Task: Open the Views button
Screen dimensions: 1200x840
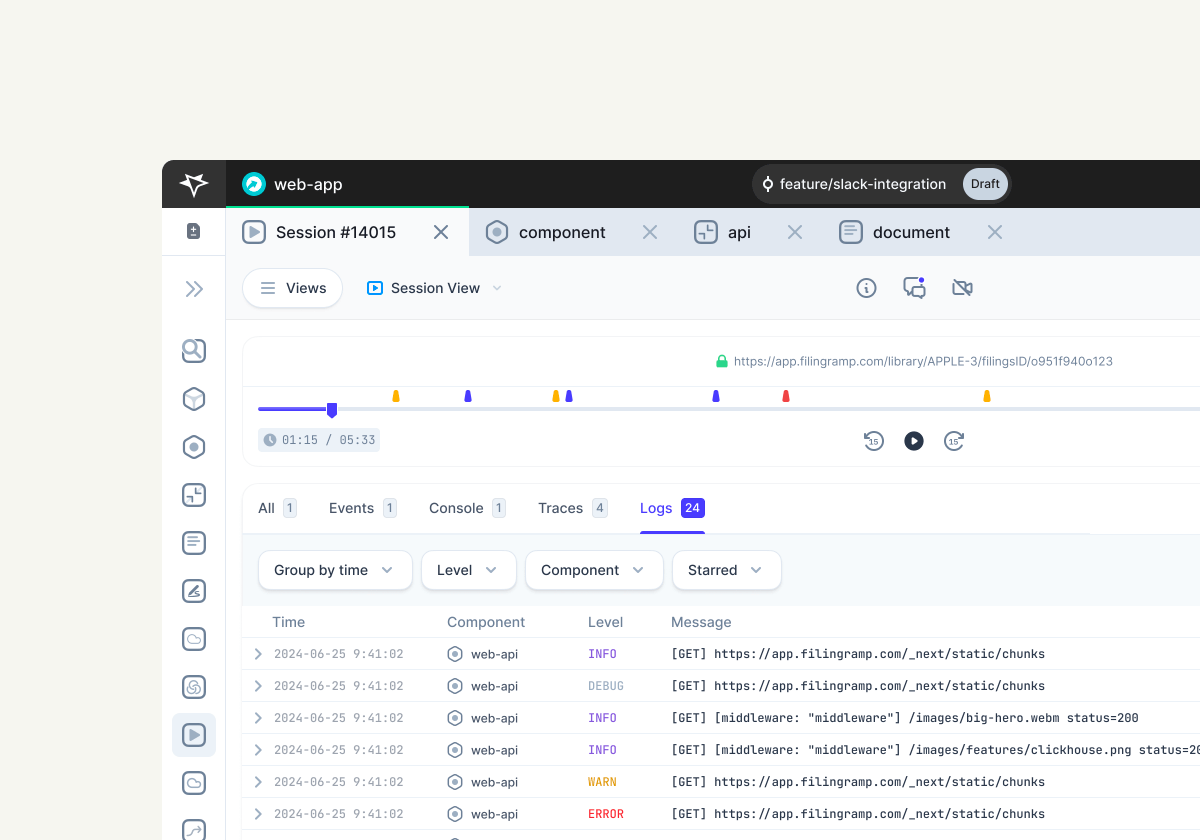Action: pyautogui.click(x=293, y=288)
